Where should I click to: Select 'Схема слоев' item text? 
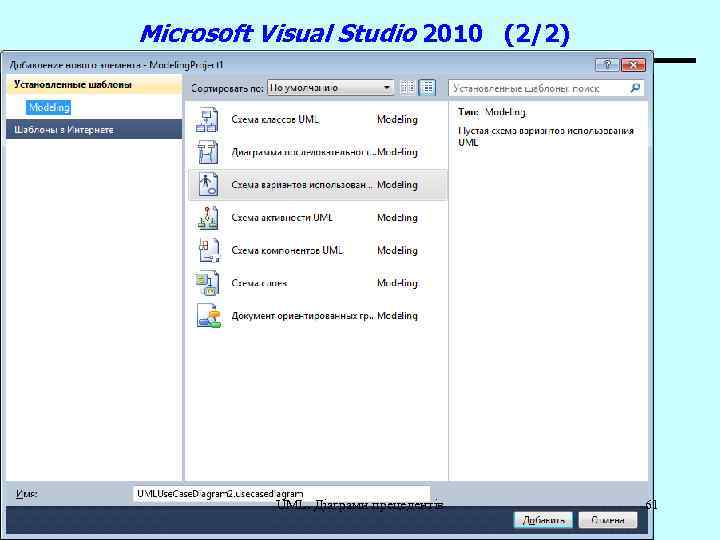click(x=259, y=283)
